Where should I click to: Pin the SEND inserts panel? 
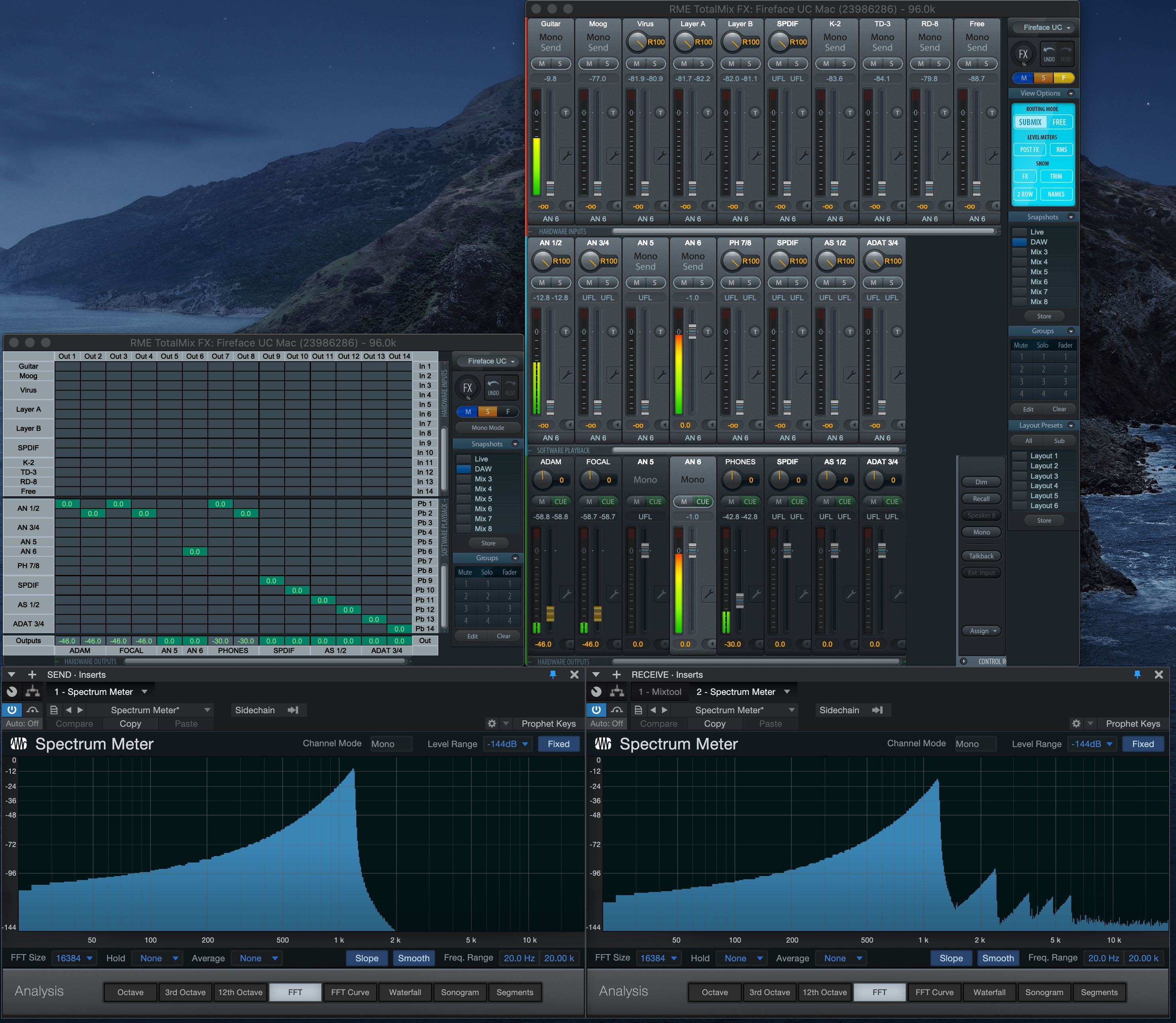coord(552,674)
